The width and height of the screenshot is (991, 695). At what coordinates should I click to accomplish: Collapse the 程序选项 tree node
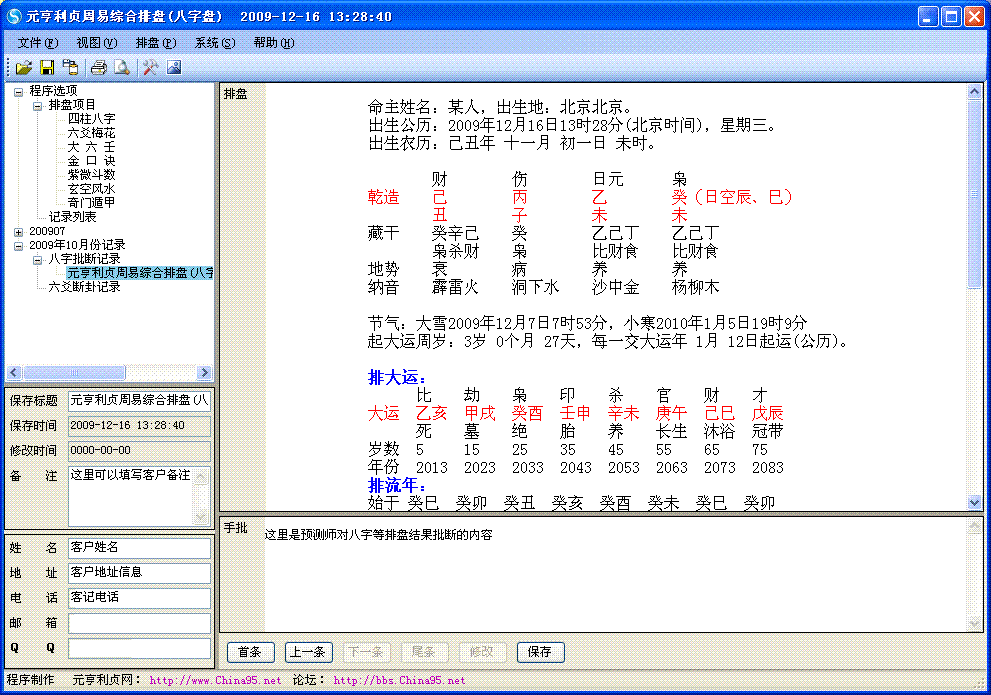pos(18,92)
